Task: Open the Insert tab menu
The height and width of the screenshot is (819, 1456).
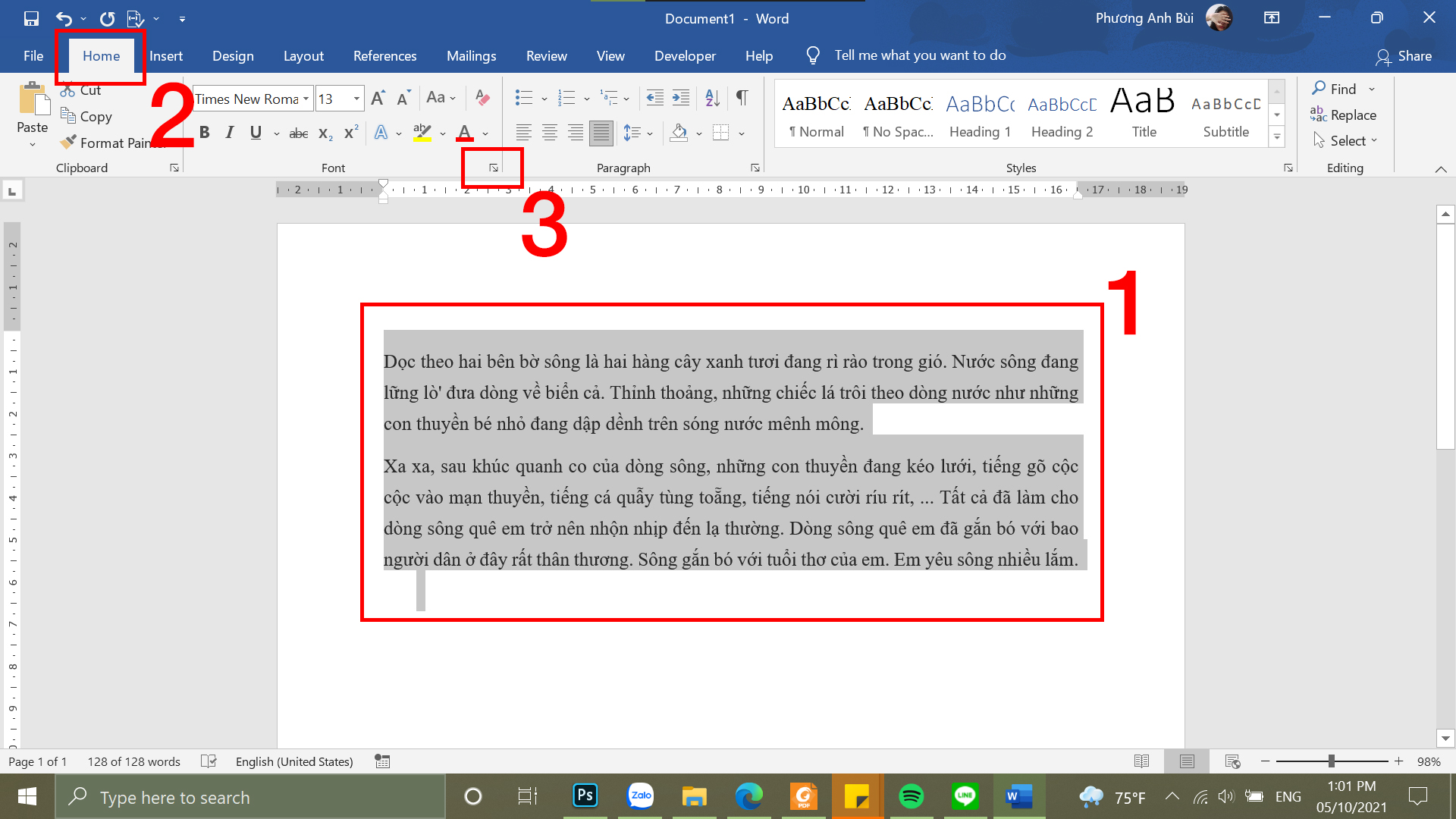Action: [165, 55]
